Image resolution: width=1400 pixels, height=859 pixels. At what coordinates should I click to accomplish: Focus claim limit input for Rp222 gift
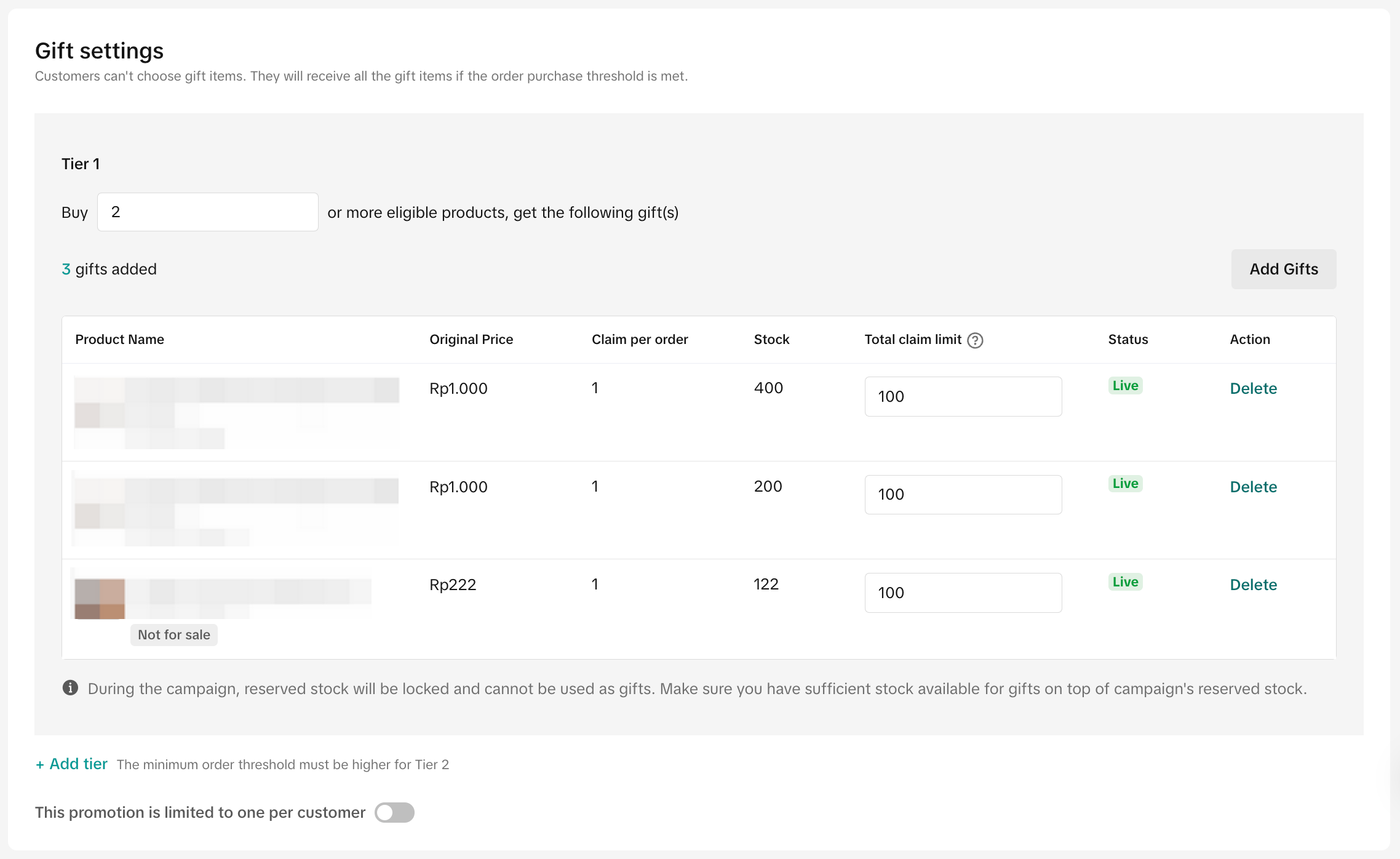pyautogui.click(x=963, y=593)
